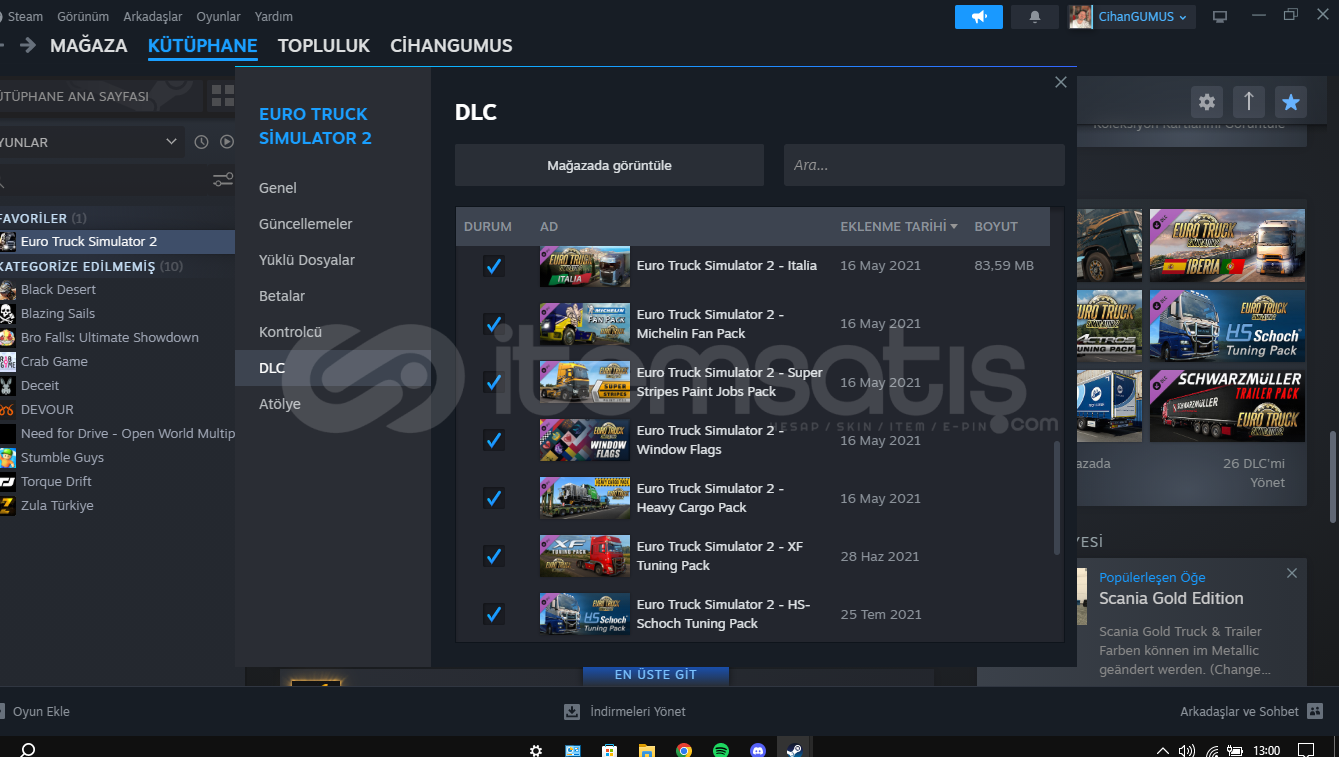The width and height of the screenshot is (1339, 757).
Task: Select Kontrolcü in properties sidebar
Action: (x=333, y=332)
